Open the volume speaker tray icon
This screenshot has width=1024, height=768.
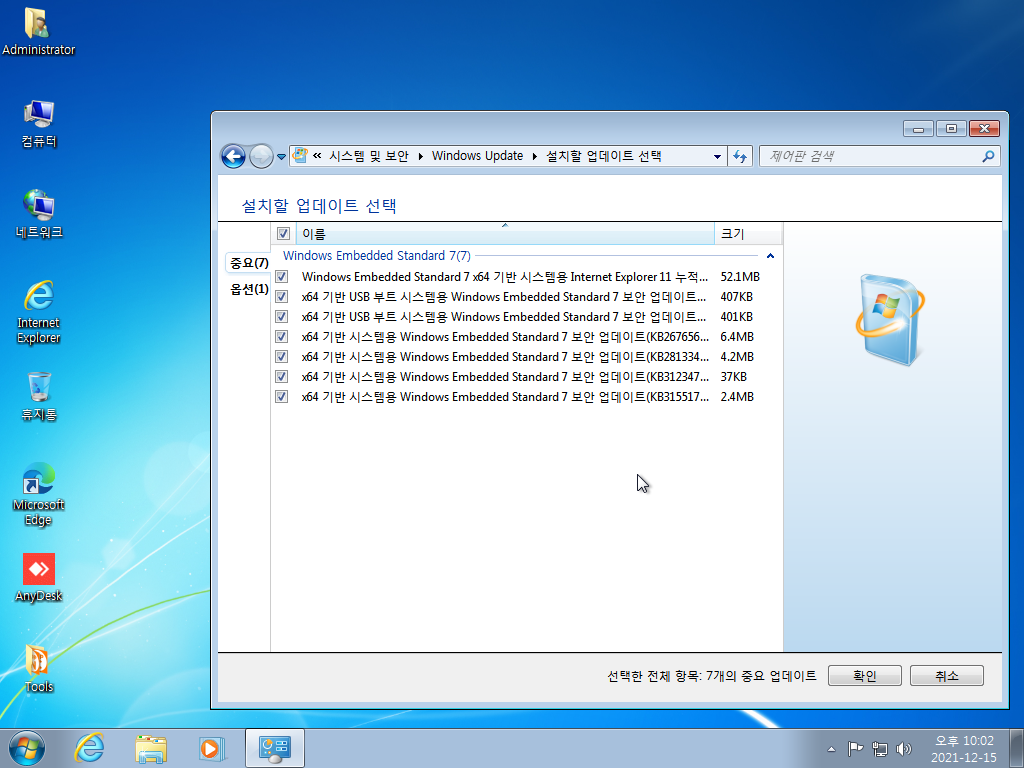904,748
